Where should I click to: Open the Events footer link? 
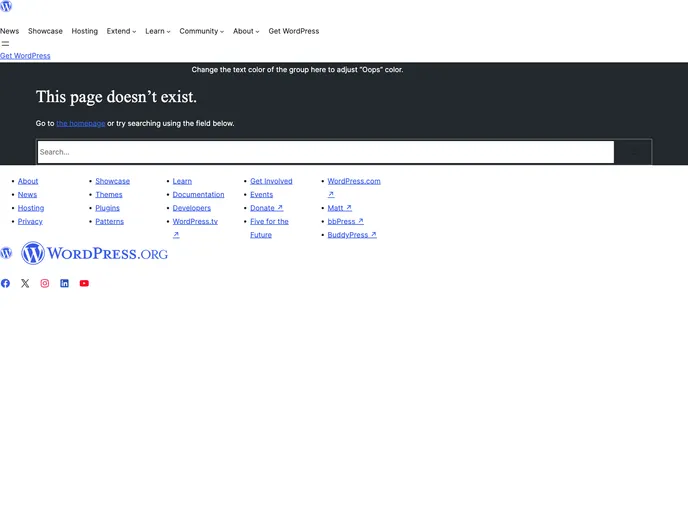[262, 195]
